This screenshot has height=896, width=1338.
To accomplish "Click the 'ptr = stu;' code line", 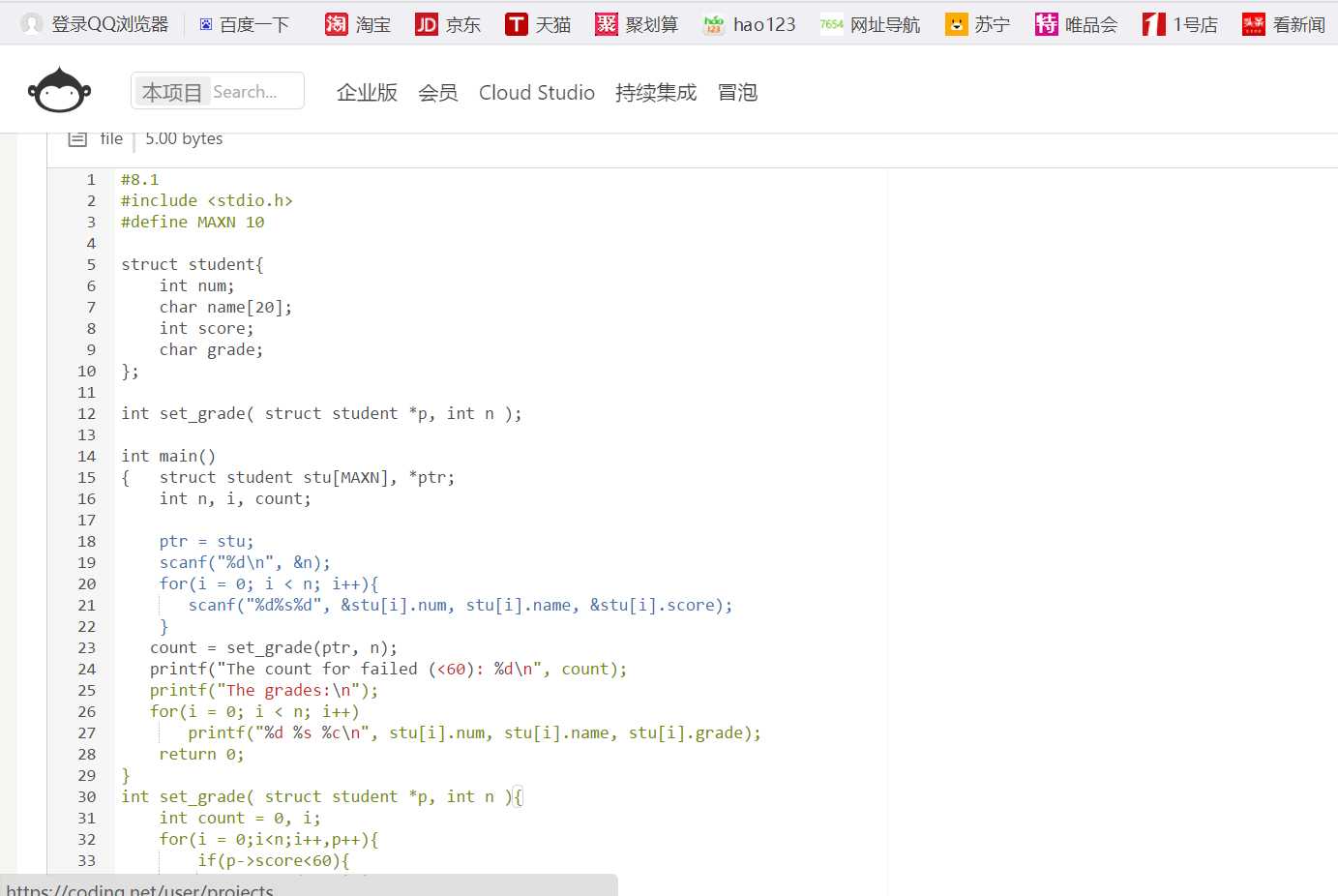I will tap(206, 541).
